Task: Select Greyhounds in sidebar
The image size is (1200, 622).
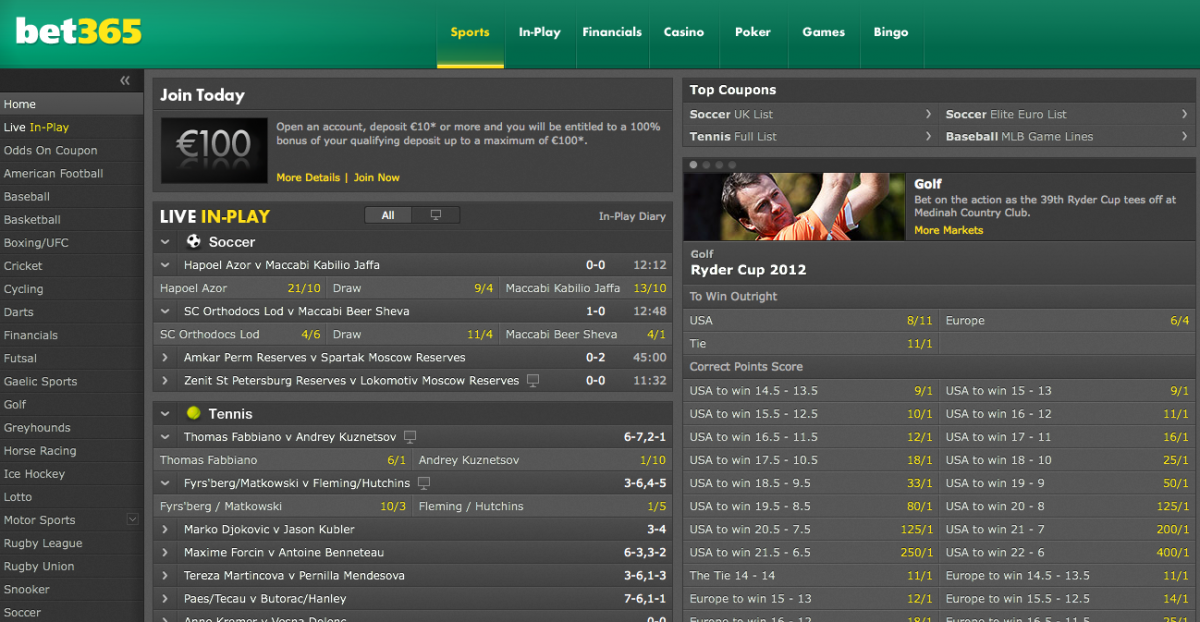Action: pos(72,428)
